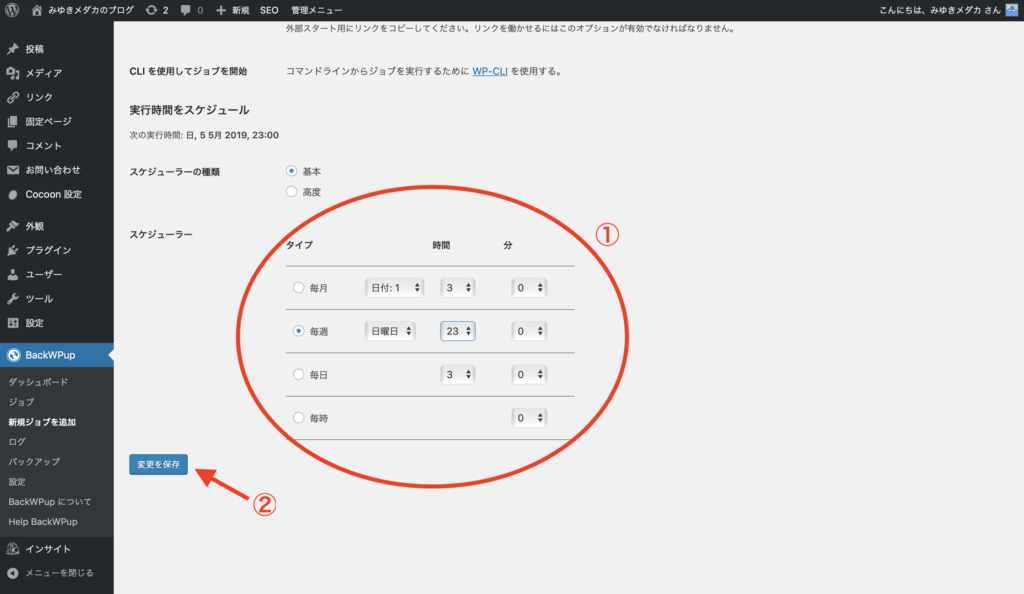
Task: Open the 管理メニュー admin bar menu
Action: point(317,10)
